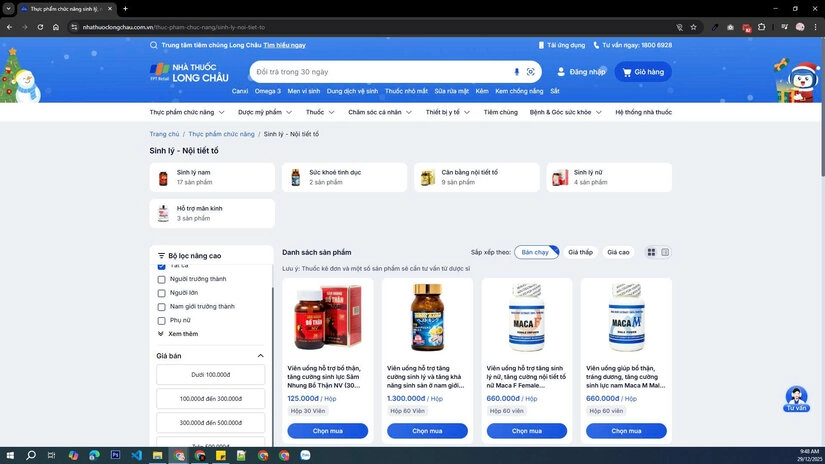The width and height of the screenshot is (825, 464).
Task: Expand Chăm sóc cá nhân menu
Action: tap(380, 112)
